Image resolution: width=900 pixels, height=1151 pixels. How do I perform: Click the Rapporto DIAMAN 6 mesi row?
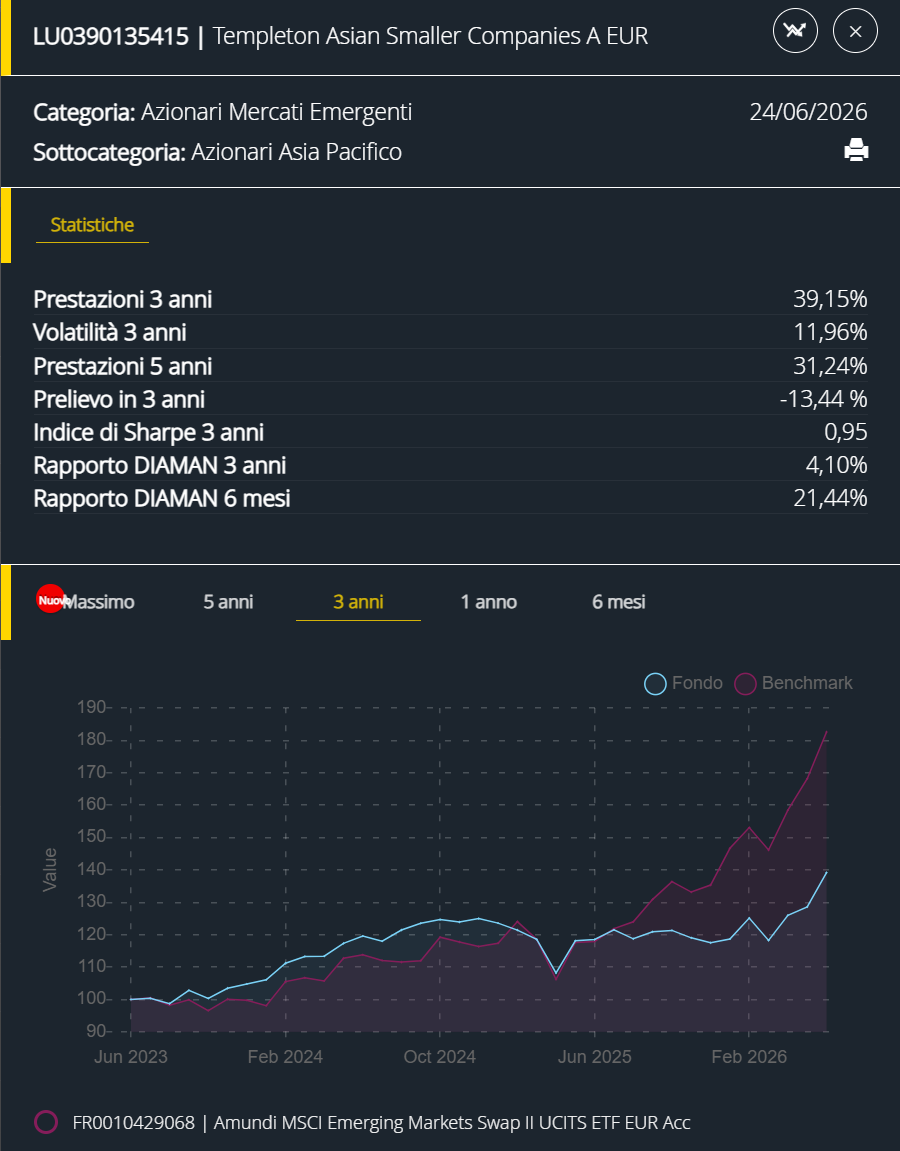pyautogui.click(x=450, y=498)
